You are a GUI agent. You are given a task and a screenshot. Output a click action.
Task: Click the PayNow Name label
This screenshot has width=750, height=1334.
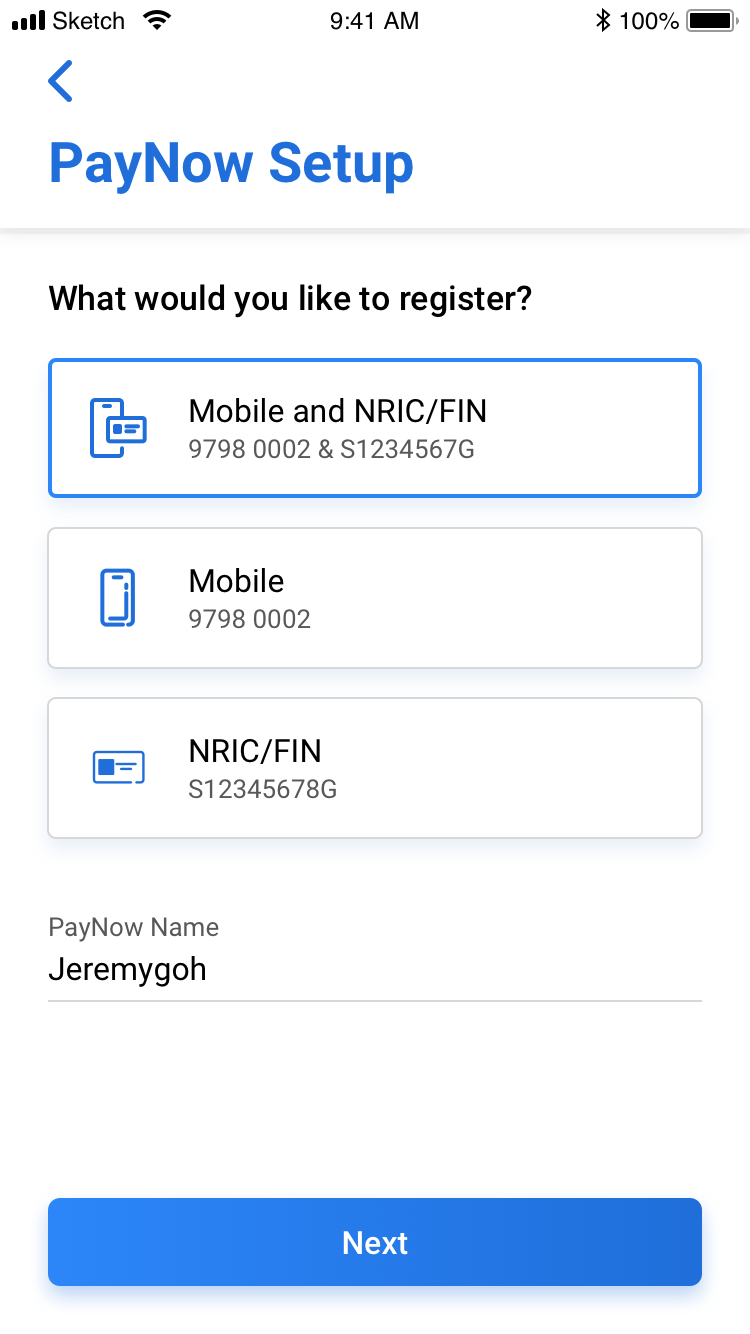click(133, 928)
